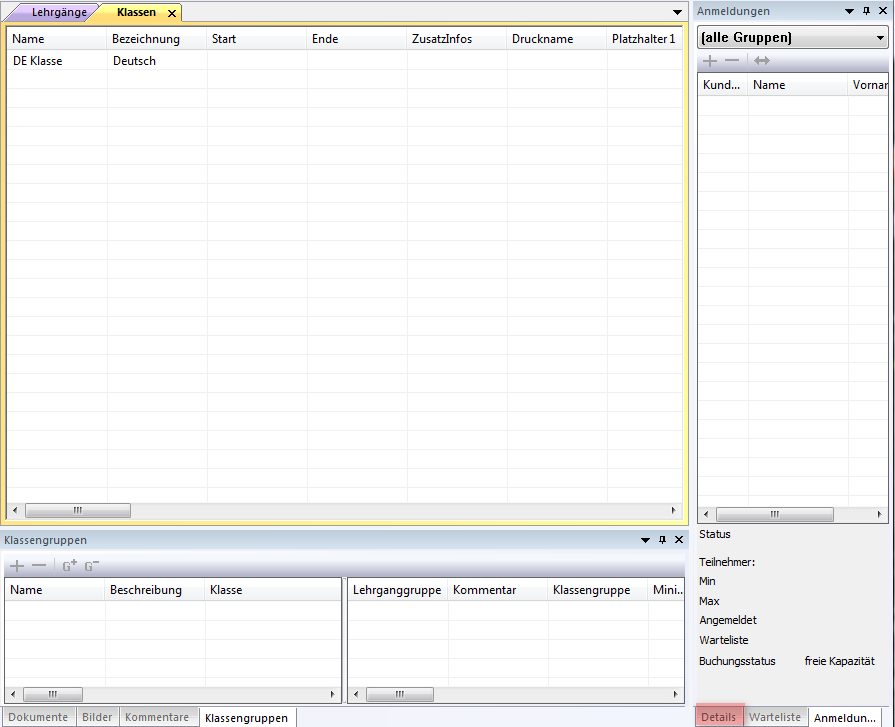Viewport: 895px width, 727px height.
Task: Switch to the Lehrgänge tab
Action: point(59,13)
